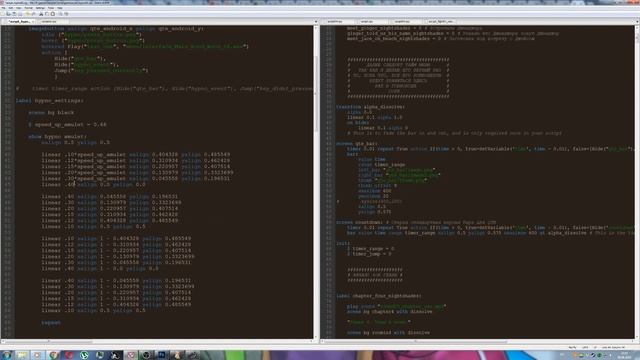Click the line 'scene bg black'
The height and width of the screenshot is (360, 640).
pos(51,112)
